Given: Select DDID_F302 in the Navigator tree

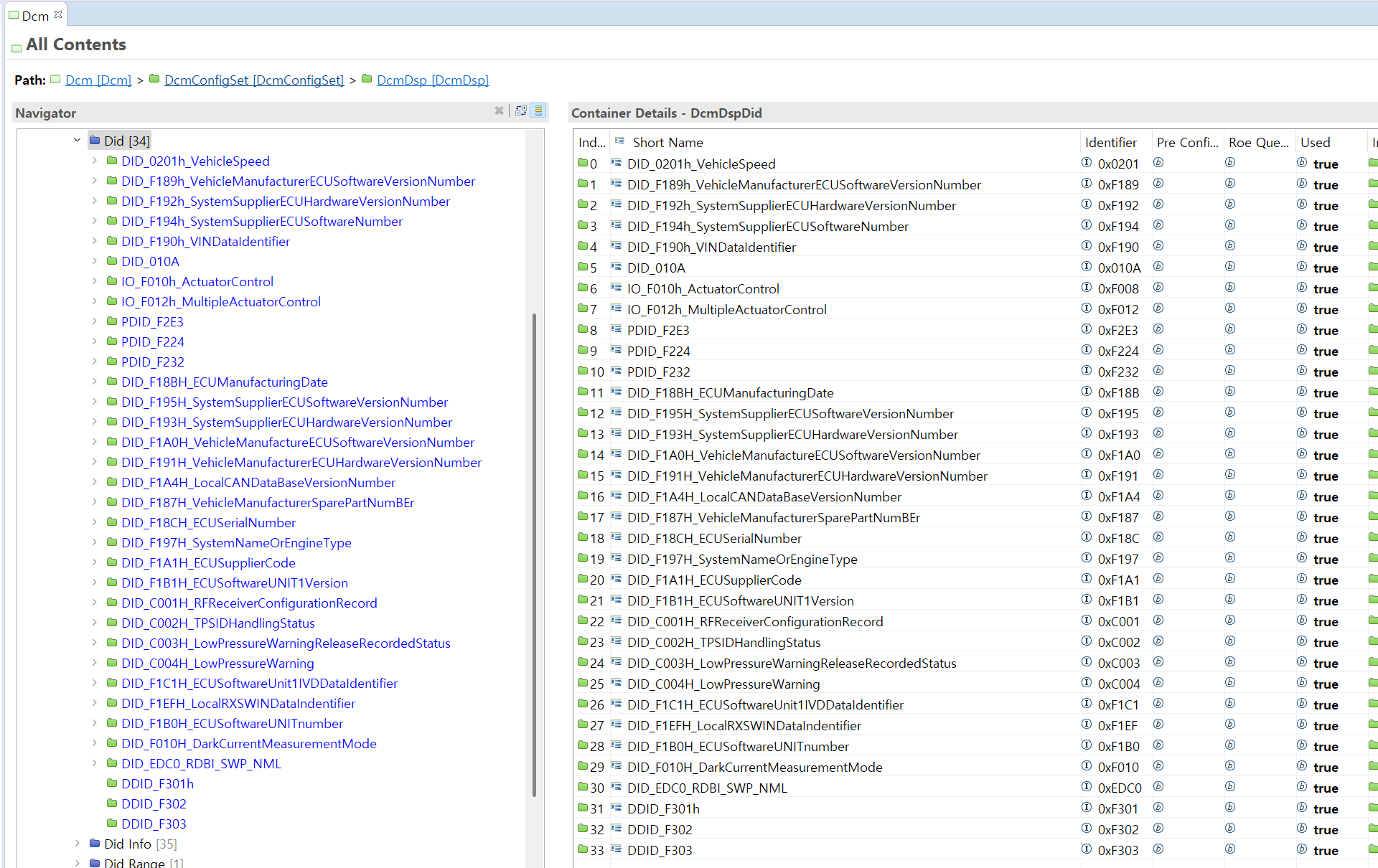Looking at the screenshot, I should (154, 803).
